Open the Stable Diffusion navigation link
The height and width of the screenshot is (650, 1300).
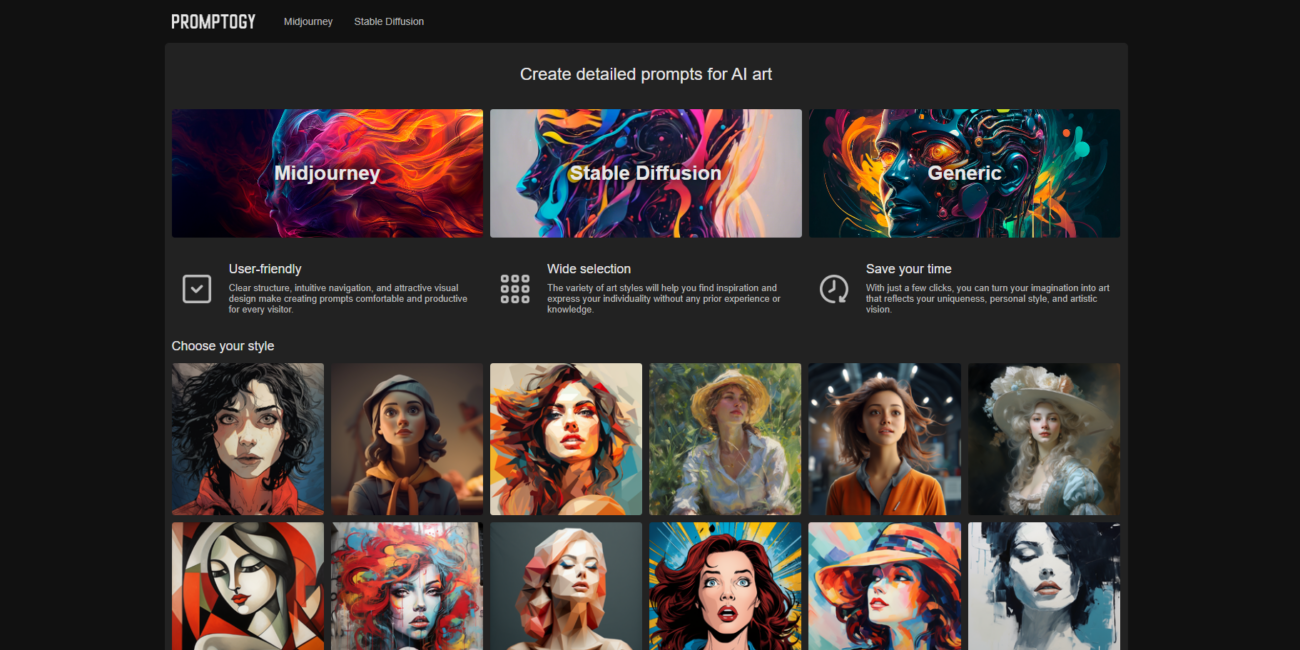pos(389,21)
